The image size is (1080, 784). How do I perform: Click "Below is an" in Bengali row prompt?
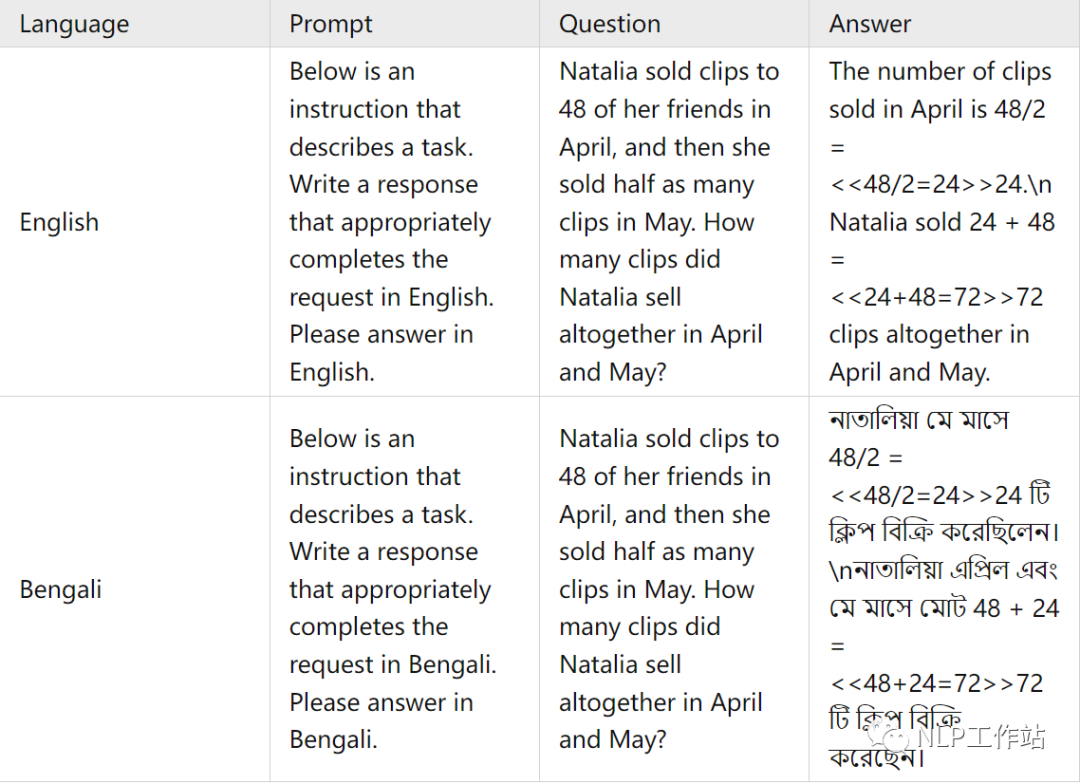[x=352, y=439]
